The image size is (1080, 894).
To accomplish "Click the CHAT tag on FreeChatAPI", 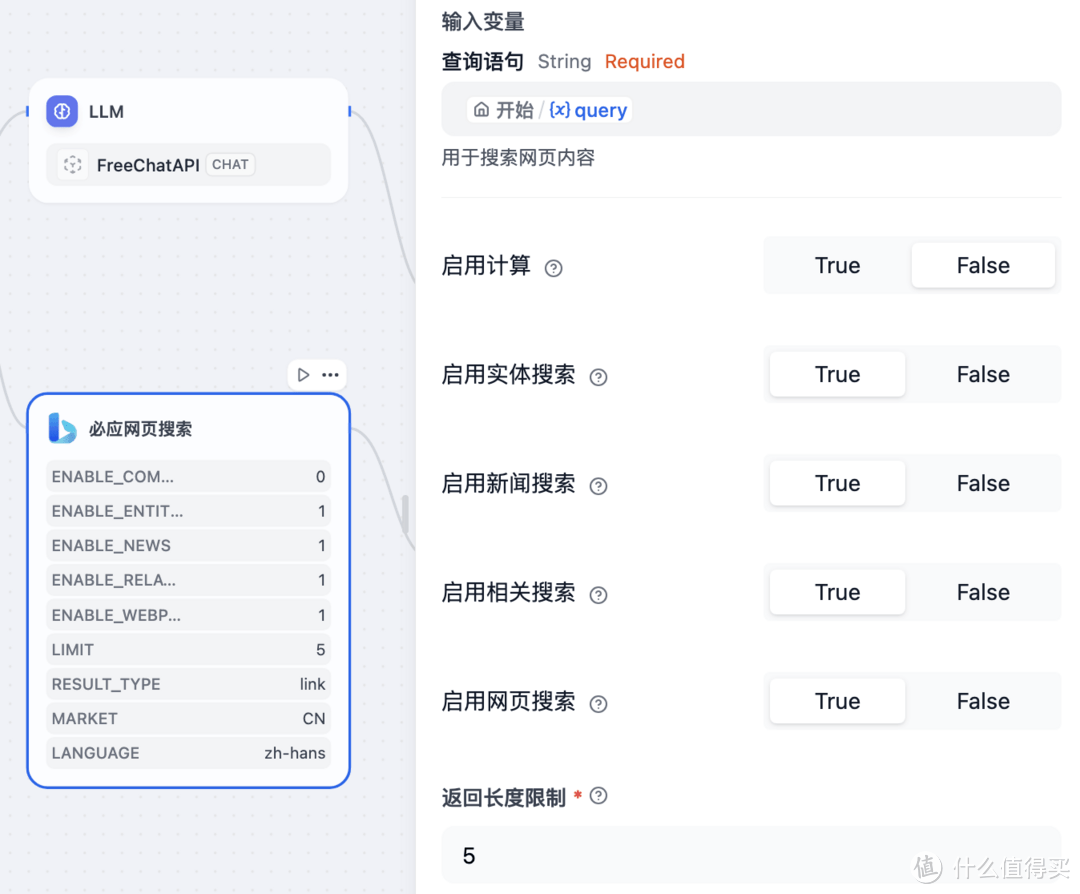I will 230,164.
